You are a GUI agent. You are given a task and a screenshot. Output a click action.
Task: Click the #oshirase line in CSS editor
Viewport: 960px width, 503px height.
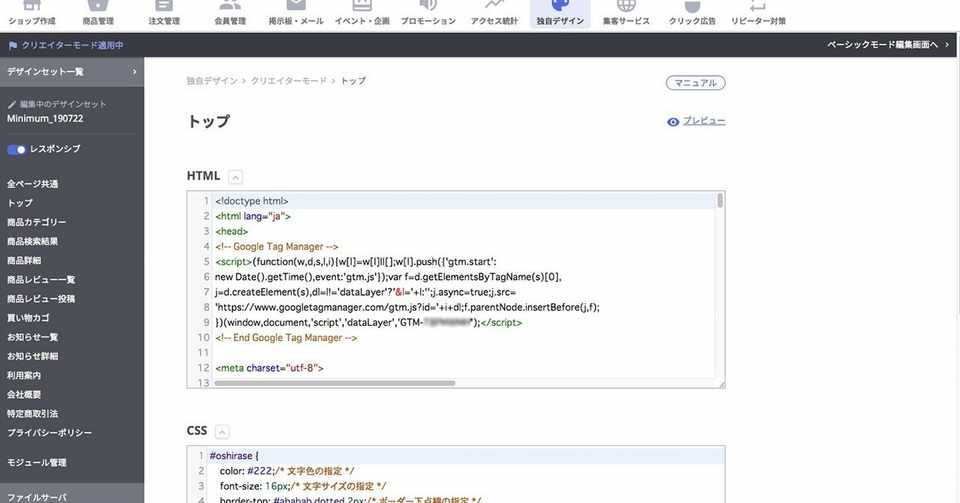pyautogui.click(x=234, y=456)
